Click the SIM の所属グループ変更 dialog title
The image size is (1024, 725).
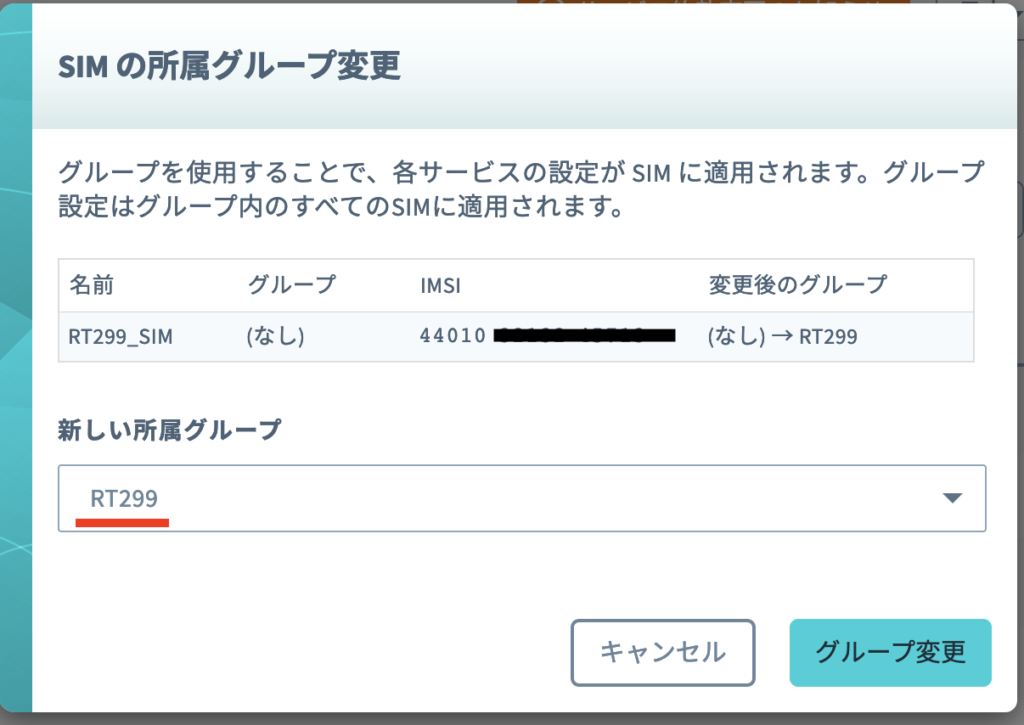(229, 66)
